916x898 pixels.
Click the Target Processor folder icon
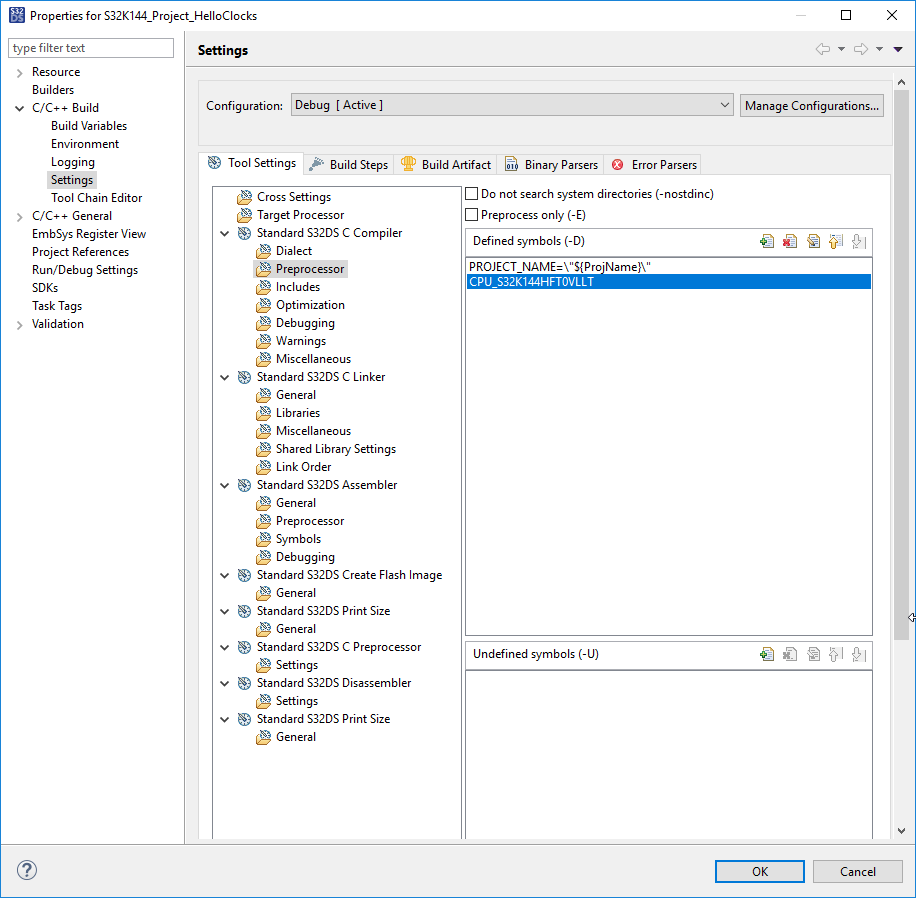(245, 216)
